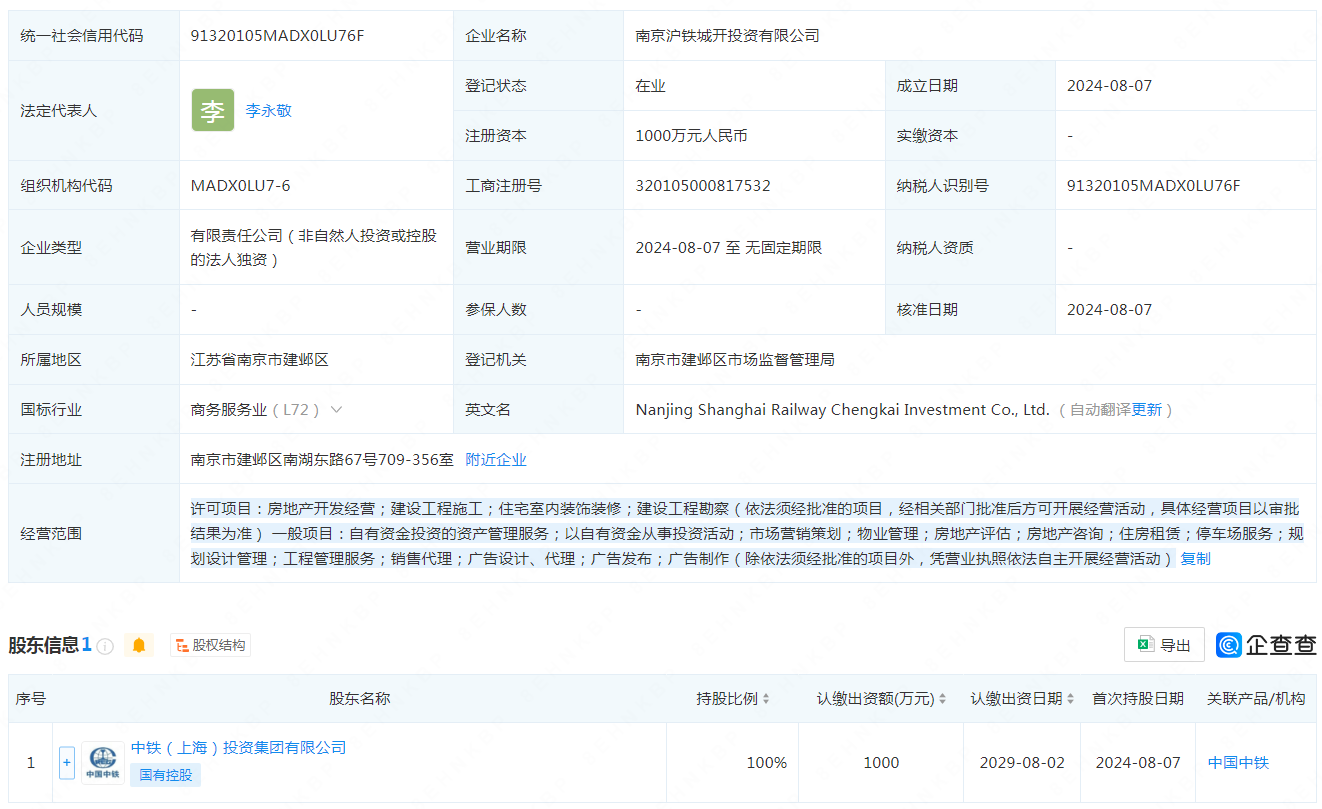Click the orange bell alert icon

pyautogui.click(x=139, y=646)
